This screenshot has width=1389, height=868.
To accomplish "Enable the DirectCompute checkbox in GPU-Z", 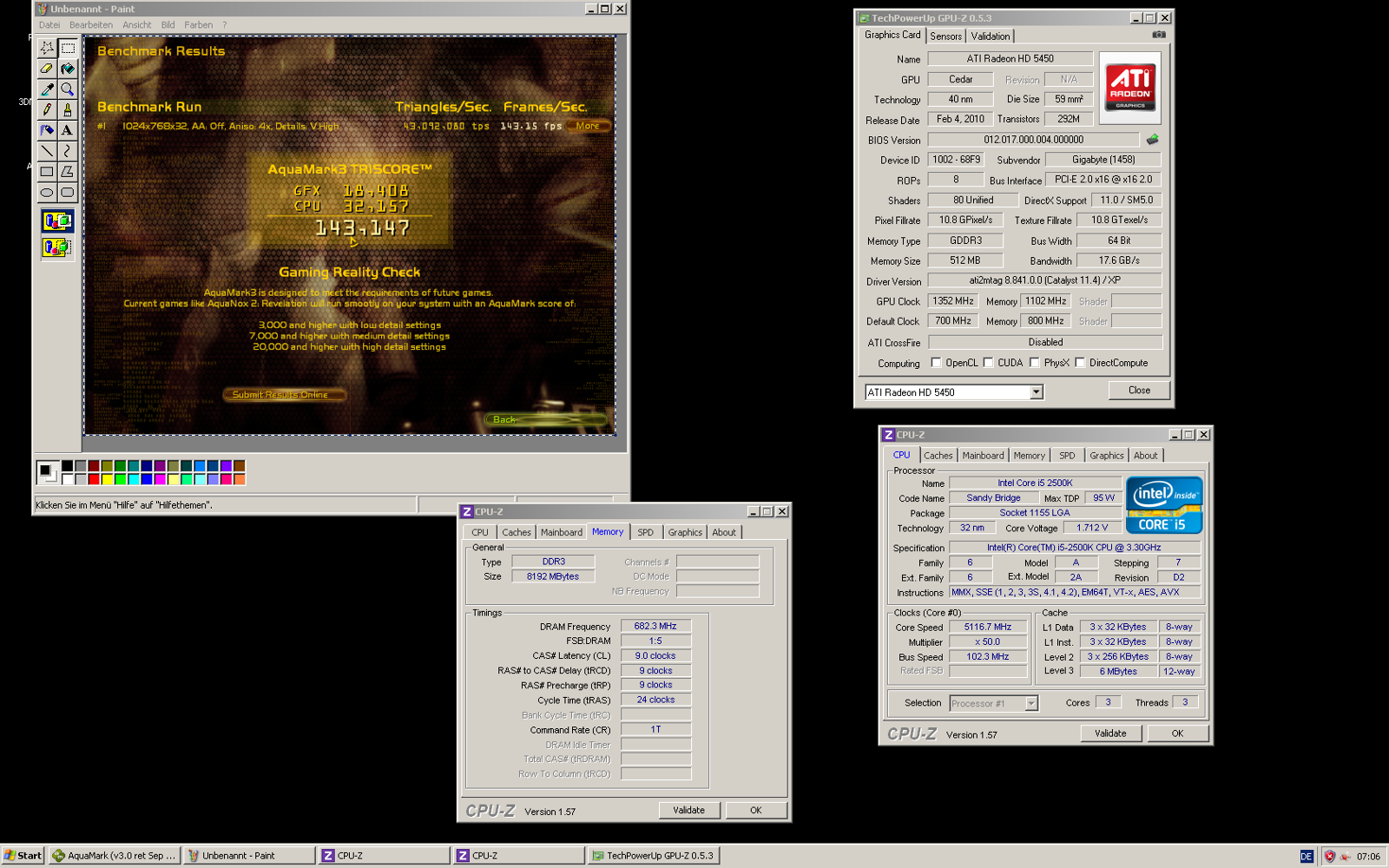I will 1080,363.
